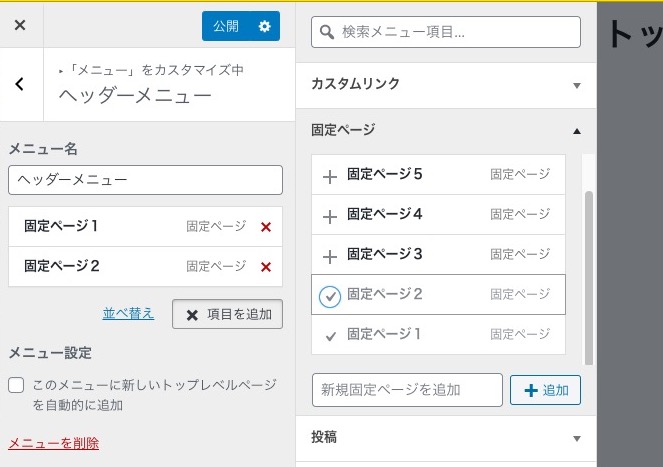Enable auto-add new top-level pages checkbox

(16, 385)
